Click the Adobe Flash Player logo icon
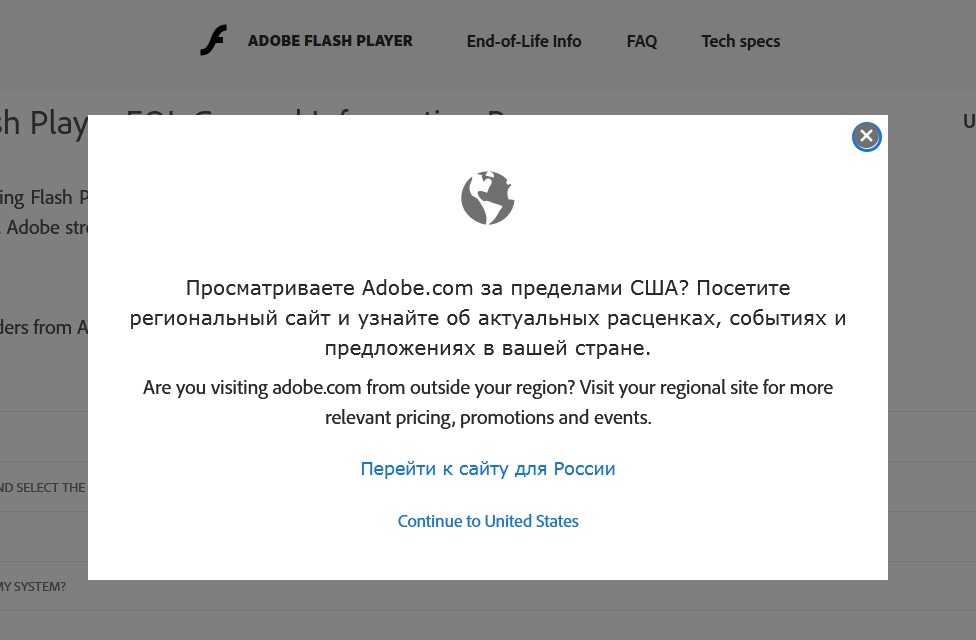This screenshot has height=640, width=976. 213,40
